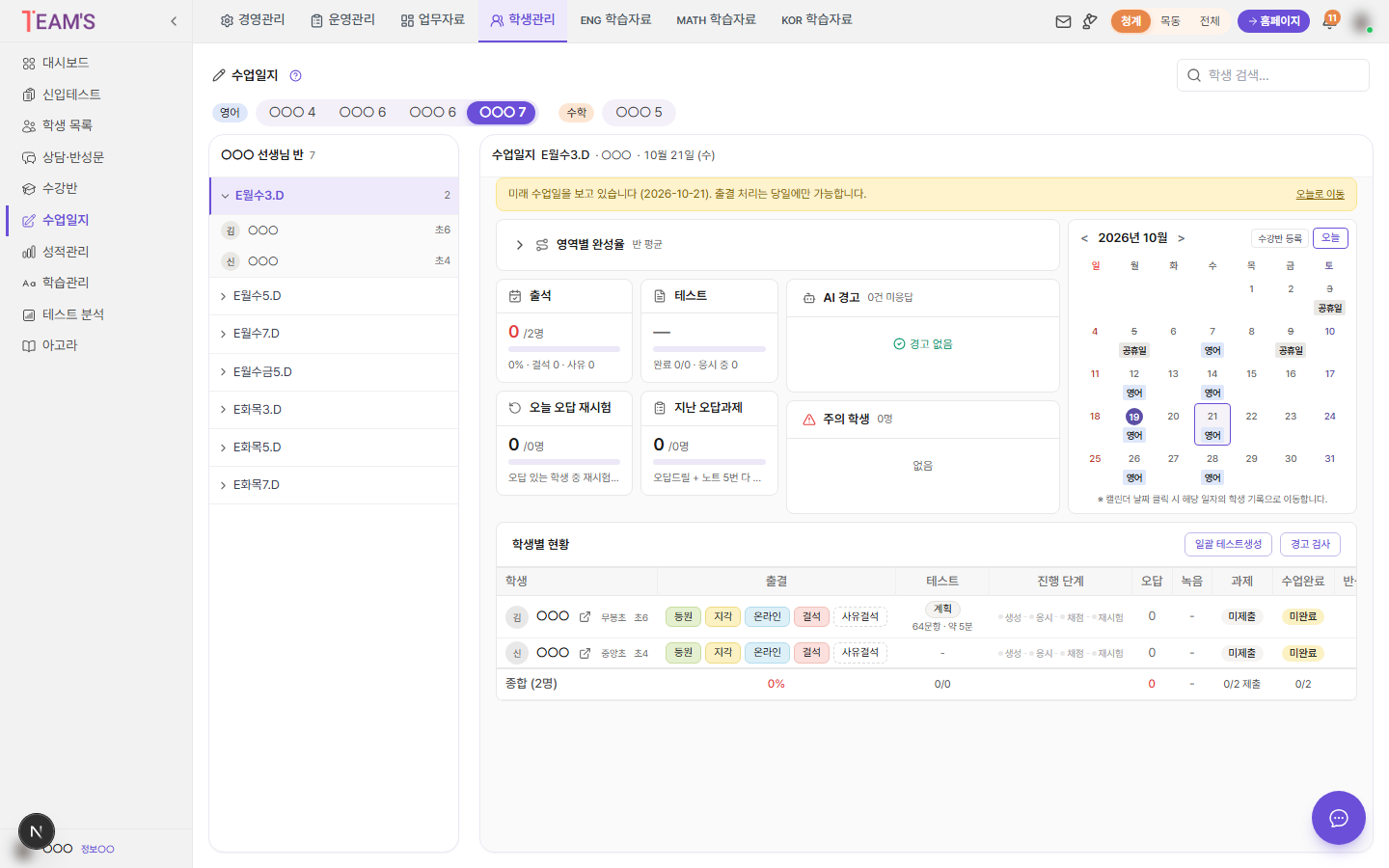1389x868 pixels.
Task: Open the MATH 학습자료 top menu
Action: [x=716, y=20]
